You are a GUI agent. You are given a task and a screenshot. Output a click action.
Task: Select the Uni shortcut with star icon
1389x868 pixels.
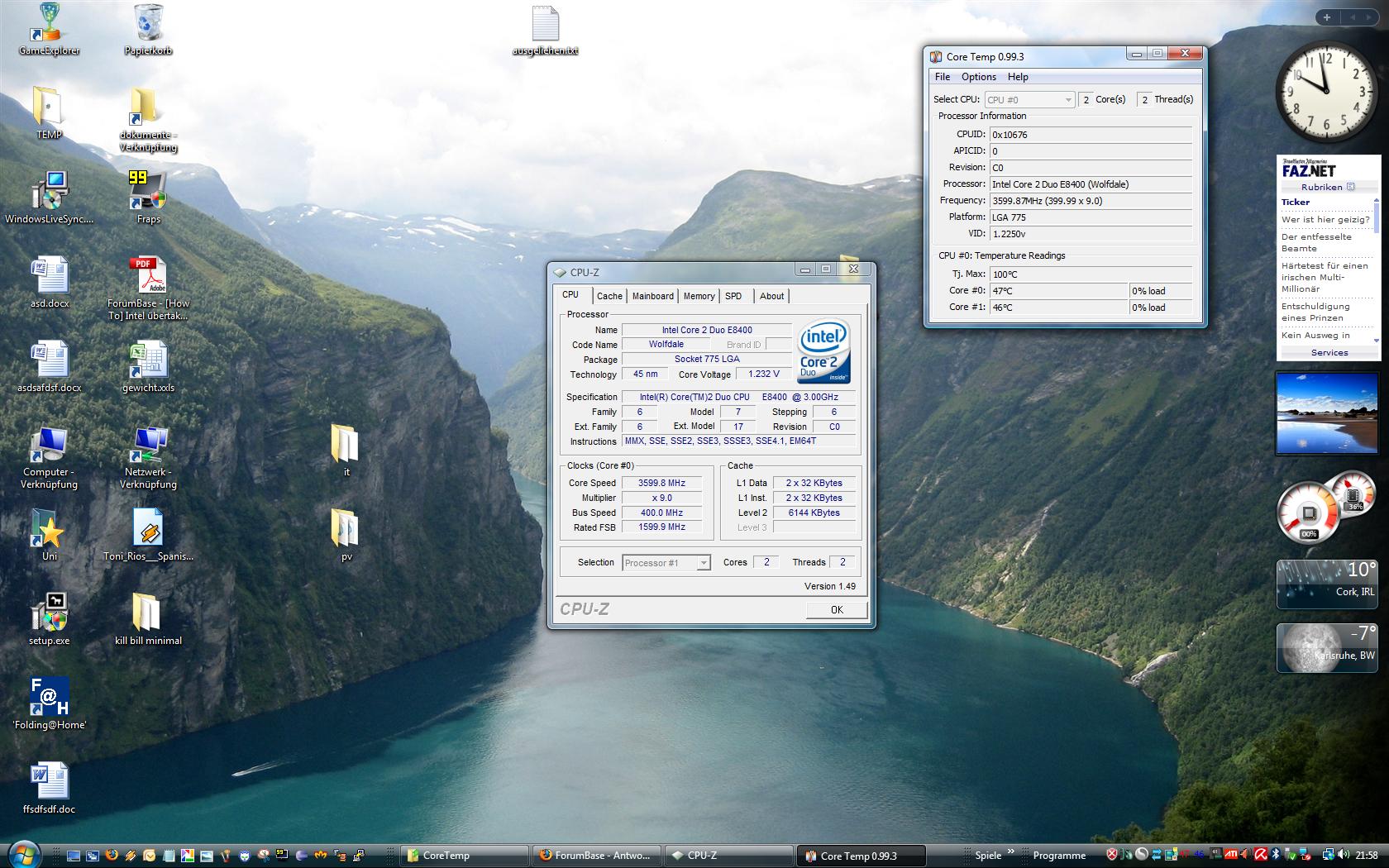tap(49, 535)
